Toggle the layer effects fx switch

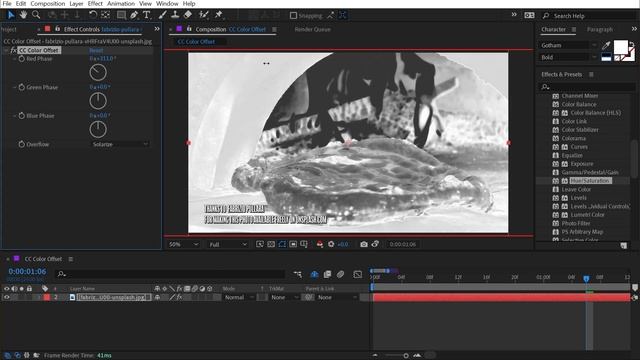179,297
